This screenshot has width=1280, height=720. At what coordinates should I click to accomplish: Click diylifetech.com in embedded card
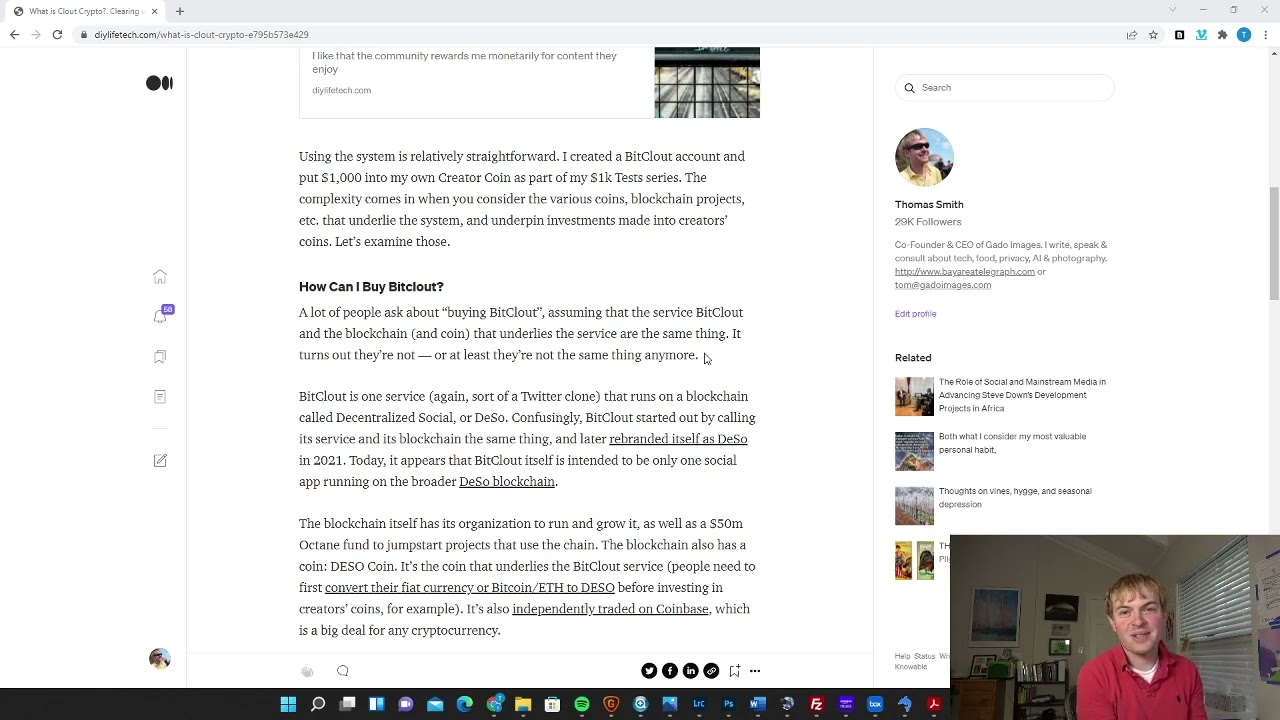click(341, 90)
